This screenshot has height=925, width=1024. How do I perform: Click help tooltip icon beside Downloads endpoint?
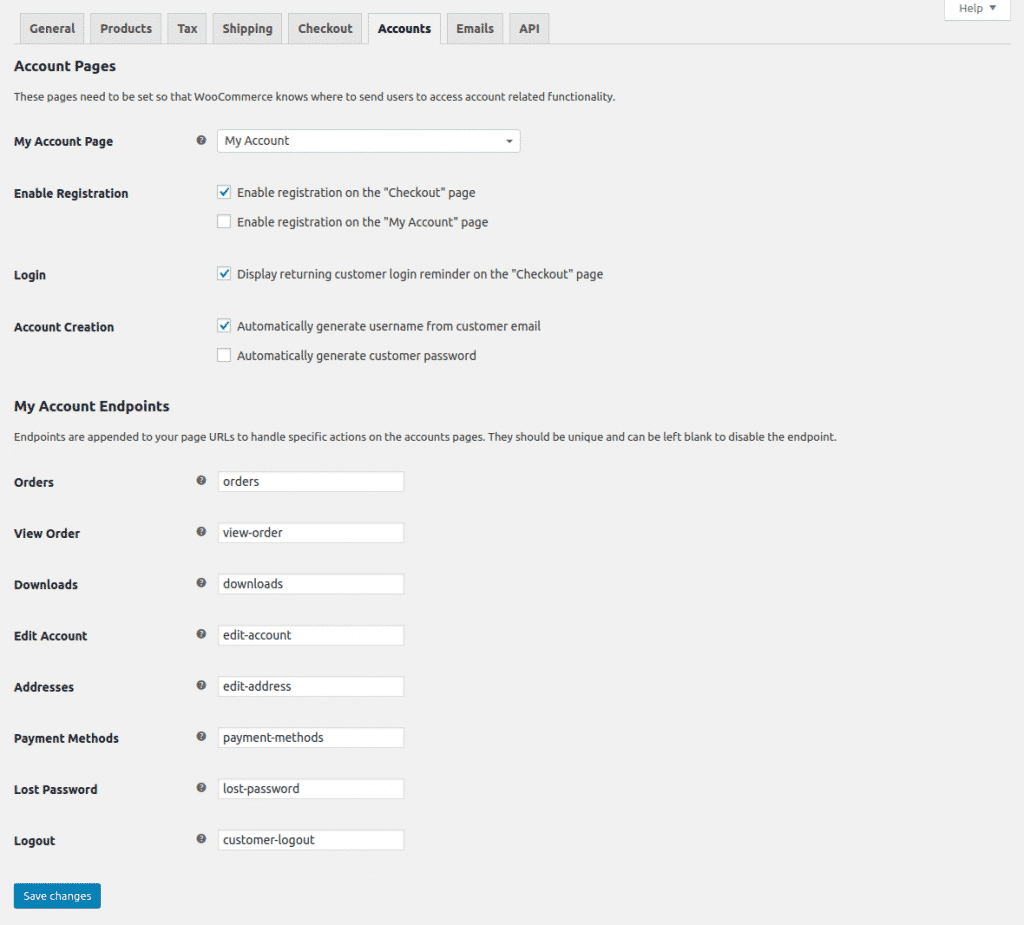[x=201, y=583]
